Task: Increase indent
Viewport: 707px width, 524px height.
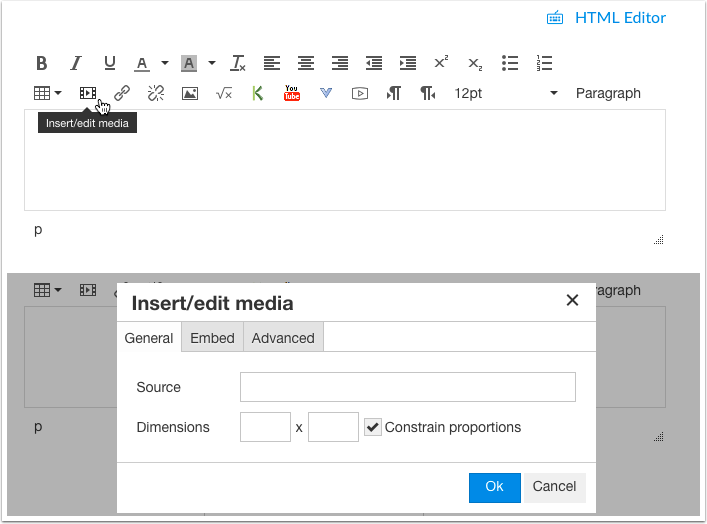Action: point(408,63)
